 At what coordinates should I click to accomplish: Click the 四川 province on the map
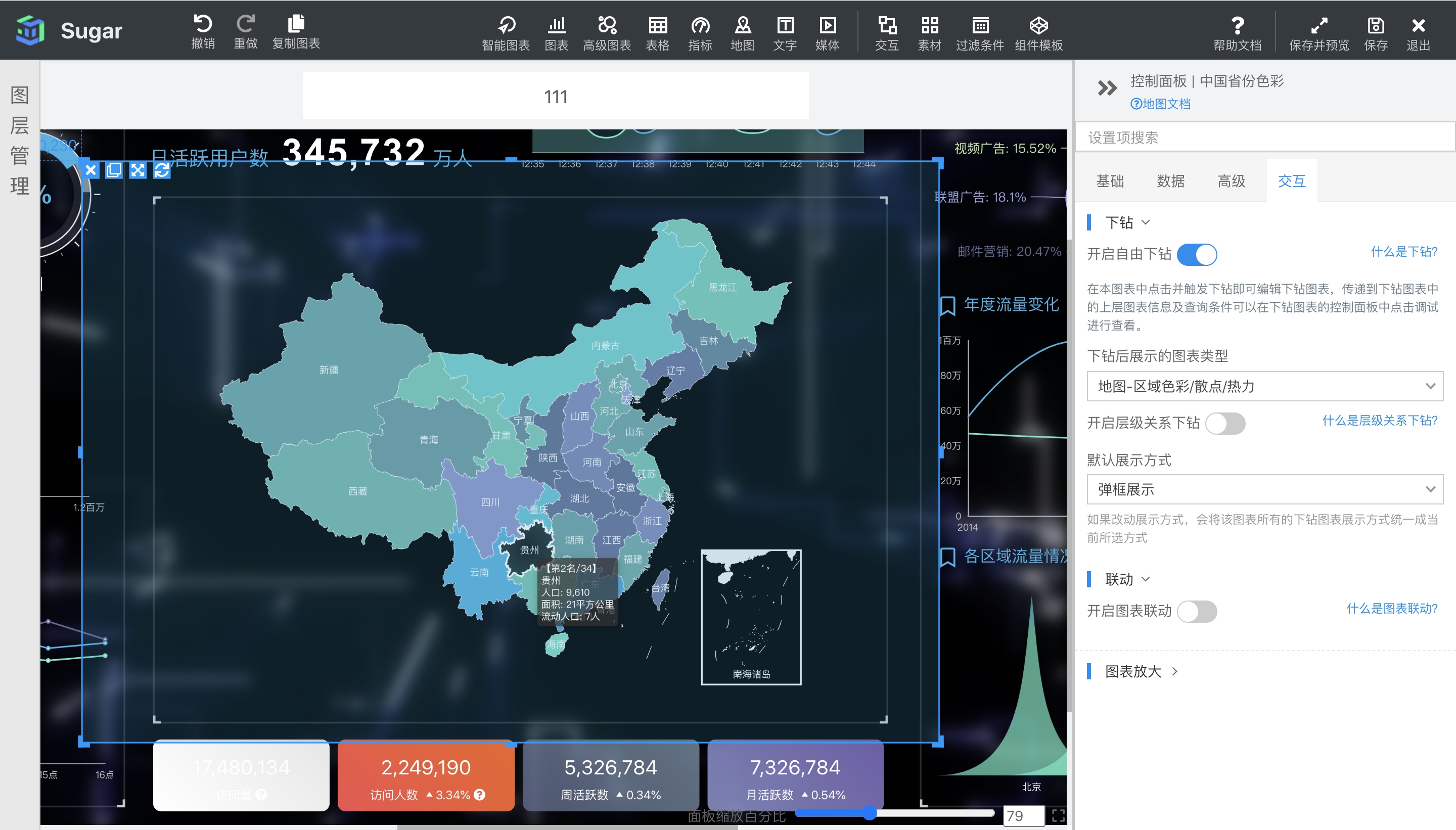[x=490, y=501]
